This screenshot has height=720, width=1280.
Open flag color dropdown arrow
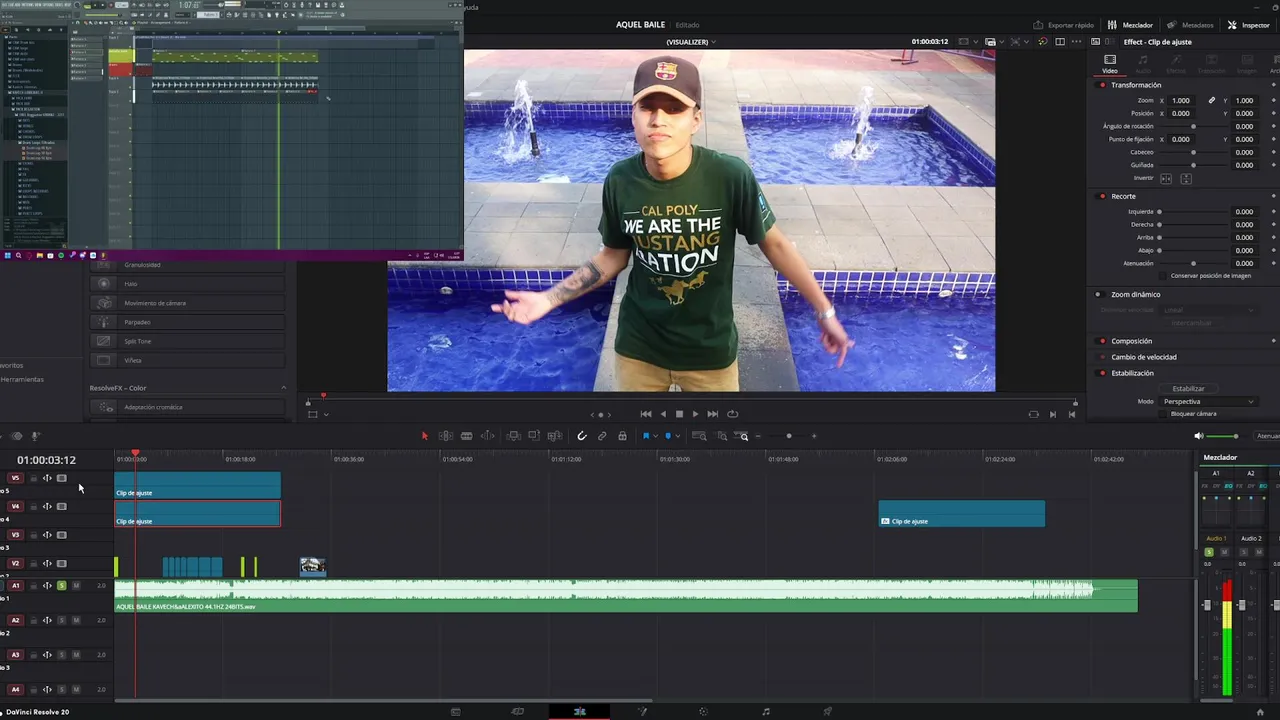pyautogui.click(x=655, y=436)
